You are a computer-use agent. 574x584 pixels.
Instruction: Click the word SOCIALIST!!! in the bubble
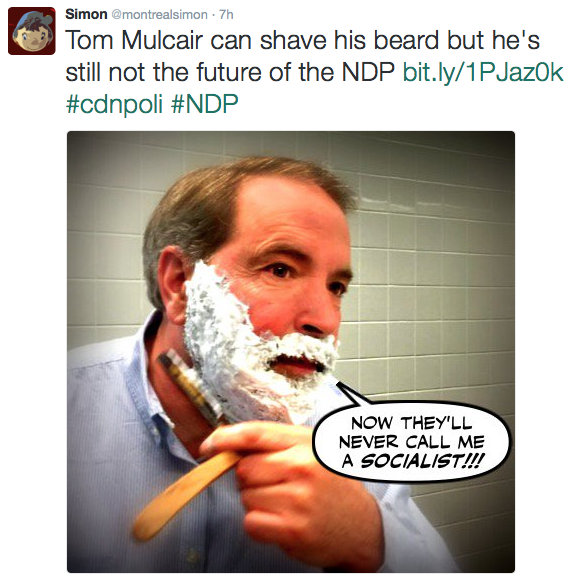(422, 461)
